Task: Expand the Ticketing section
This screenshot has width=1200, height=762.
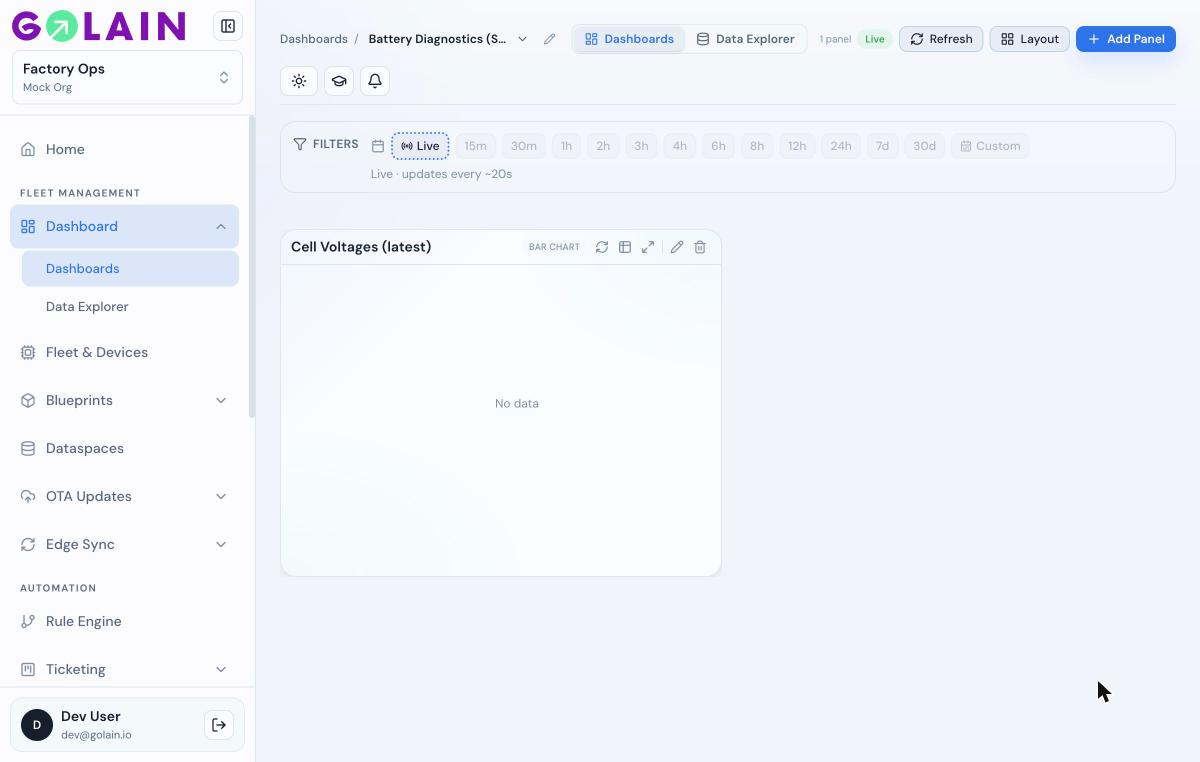Action: coord(221,670)
